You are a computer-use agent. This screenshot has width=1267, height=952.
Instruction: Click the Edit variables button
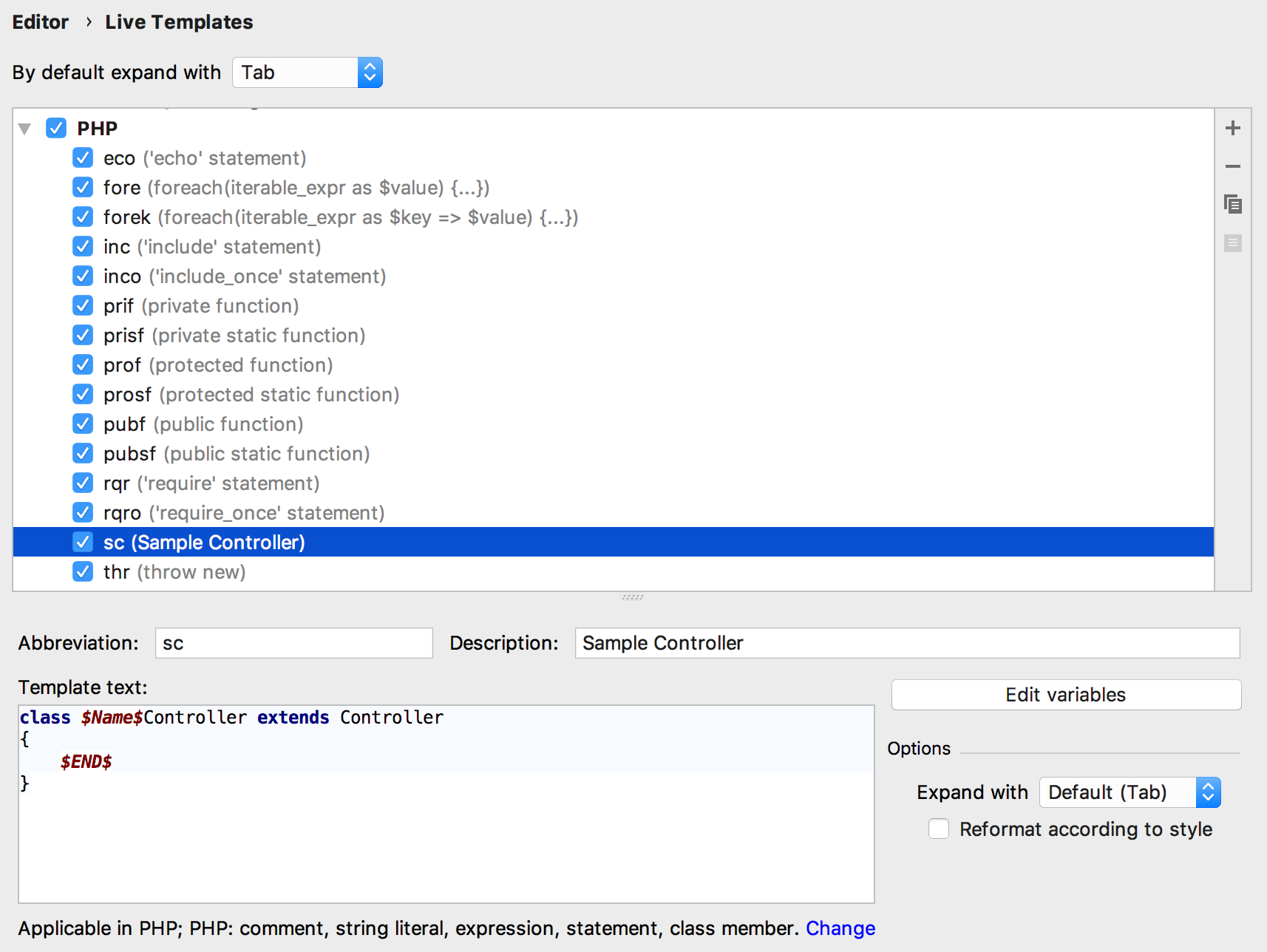coord(1066,695)
